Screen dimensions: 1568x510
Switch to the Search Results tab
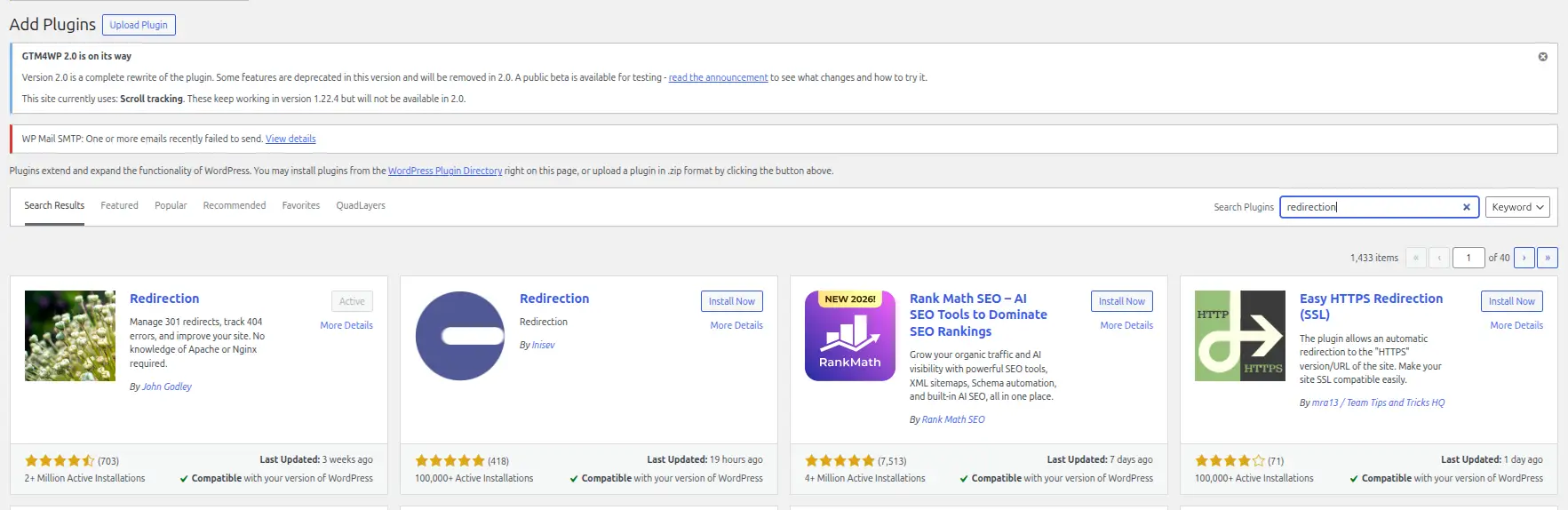(x=54, y=205)
